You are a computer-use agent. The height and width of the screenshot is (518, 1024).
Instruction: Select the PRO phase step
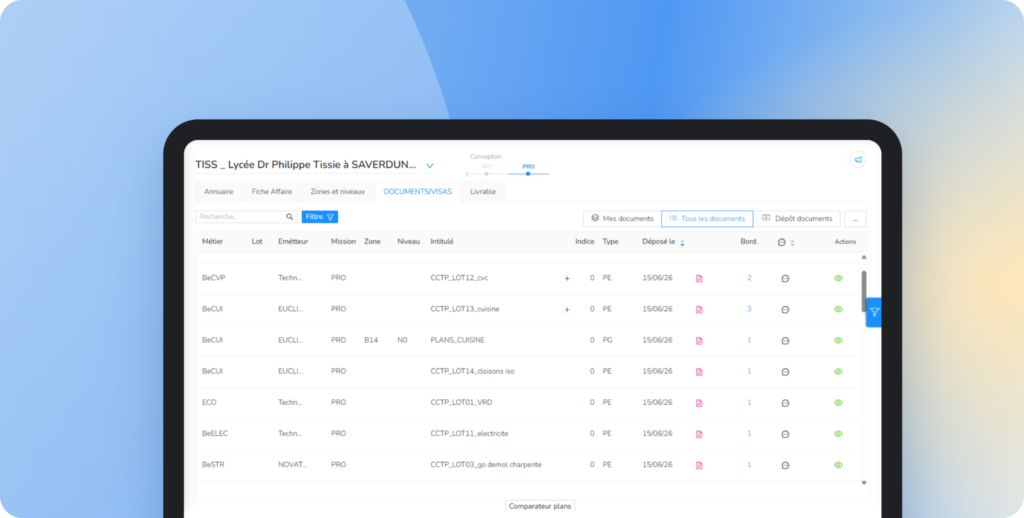pyautogui.click(x=528, y=169)
